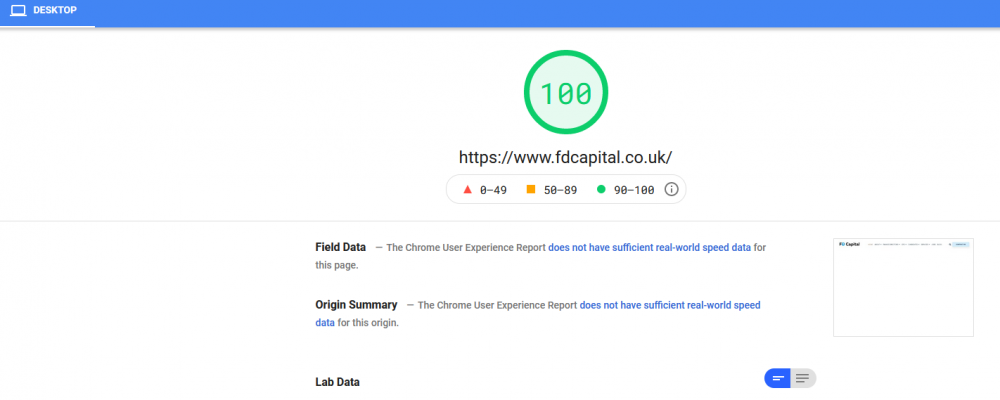Click the laptop icon beside DESKTOP
Viewport: 1000px width, 400px height.
coord(18,11)
